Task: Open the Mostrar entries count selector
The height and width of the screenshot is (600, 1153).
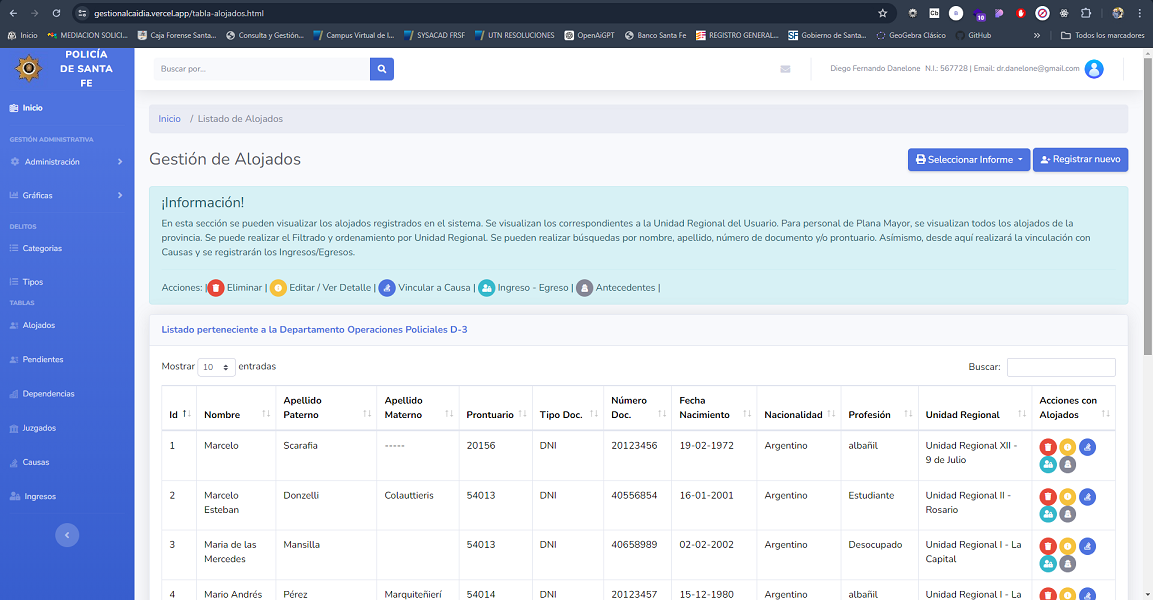Action: [x=216, y=367]
